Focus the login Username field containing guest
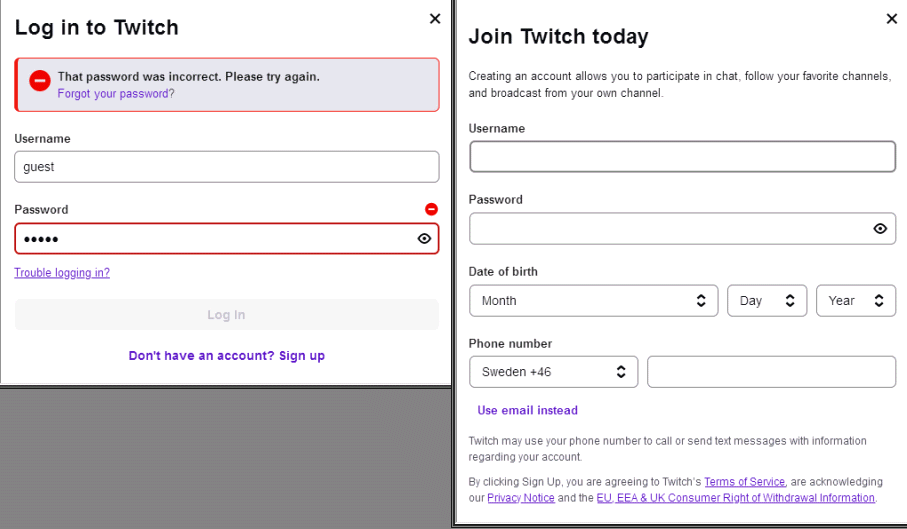The width and height of the screenshot is (907, 529). pyautogui.click(x=227, y=167)
